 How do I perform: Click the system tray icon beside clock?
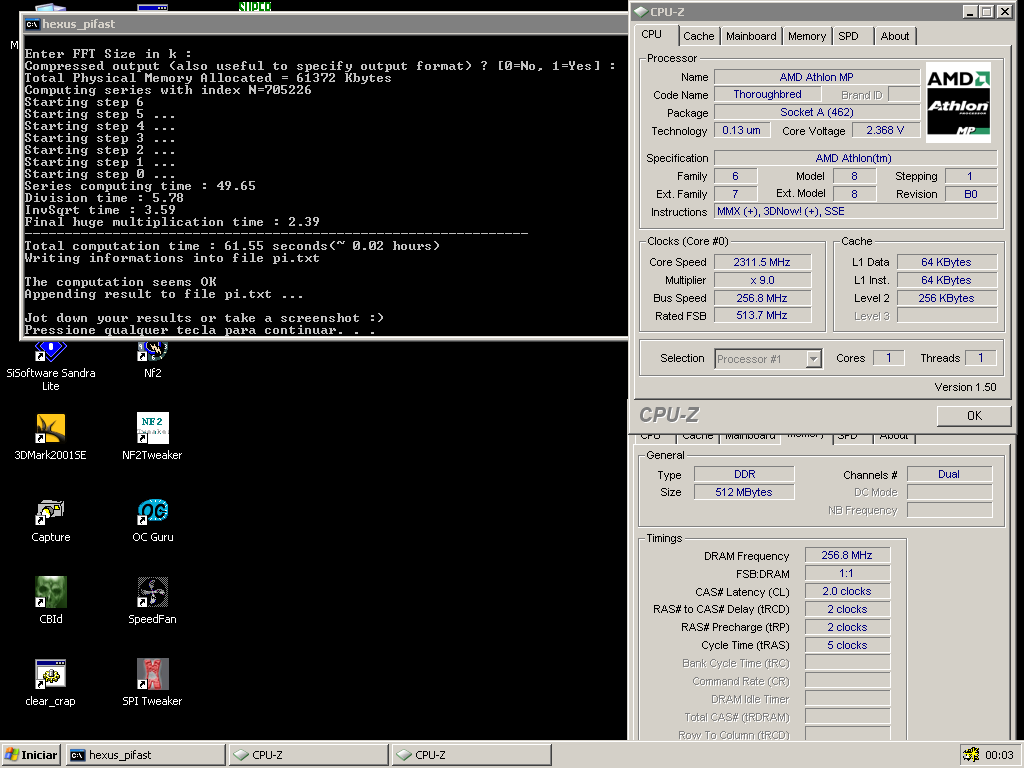(x=970, y=755)
